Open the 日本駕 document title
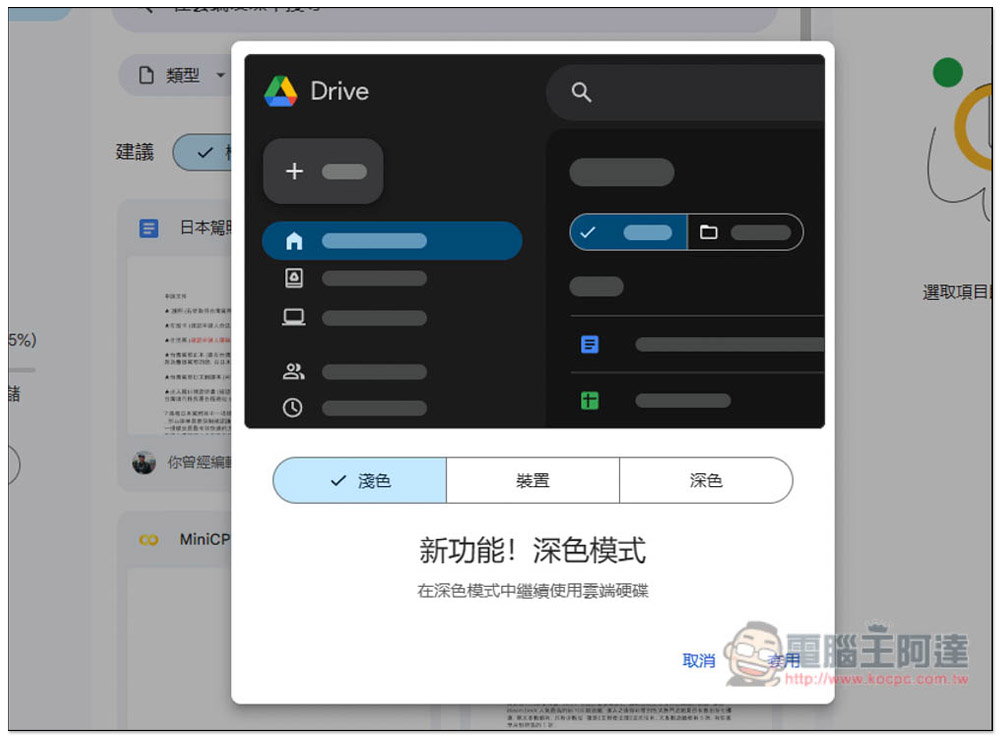The image size is (1000, 739). (x=205, y=228)
